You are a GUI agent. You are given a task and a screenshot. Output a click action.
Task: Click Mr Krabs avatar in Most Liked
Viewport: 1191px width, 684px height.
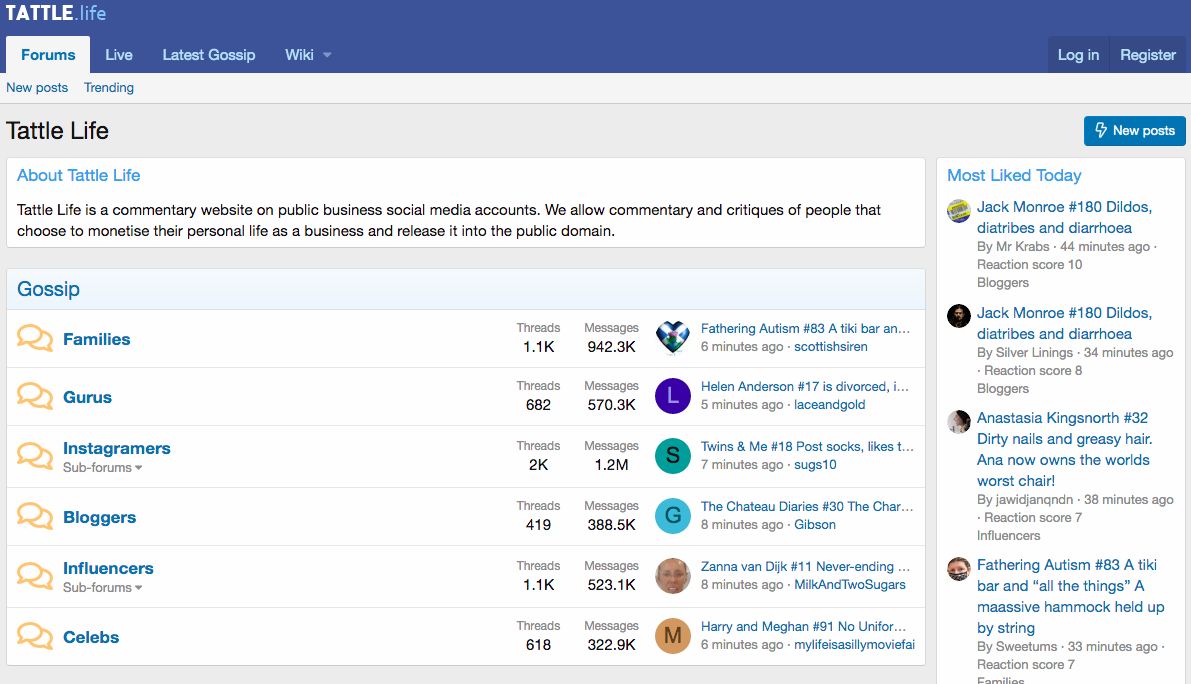point(959,211)
